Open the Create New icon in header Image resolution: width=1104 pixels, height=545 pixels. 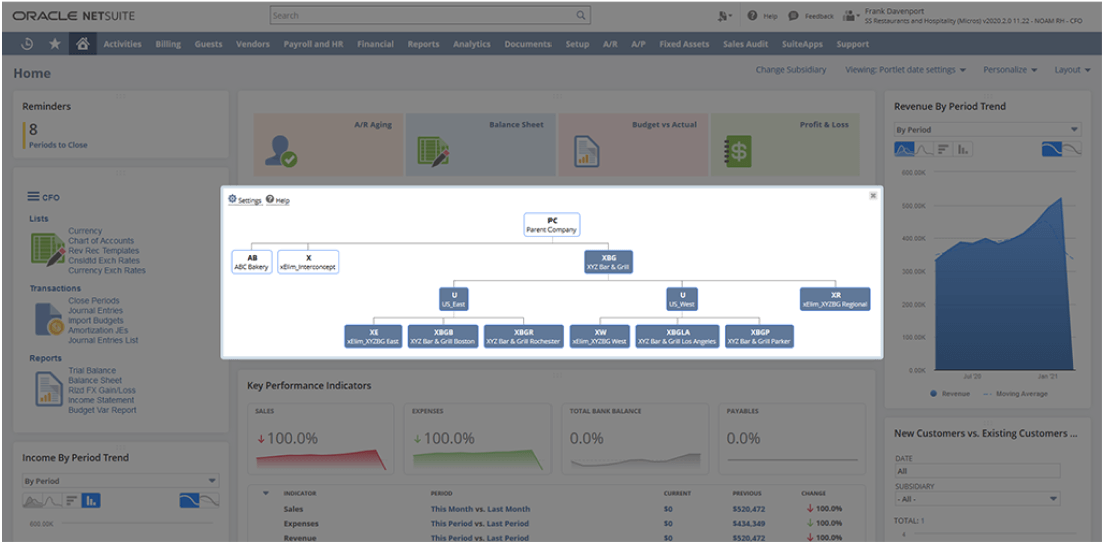(x=724, y=15)
